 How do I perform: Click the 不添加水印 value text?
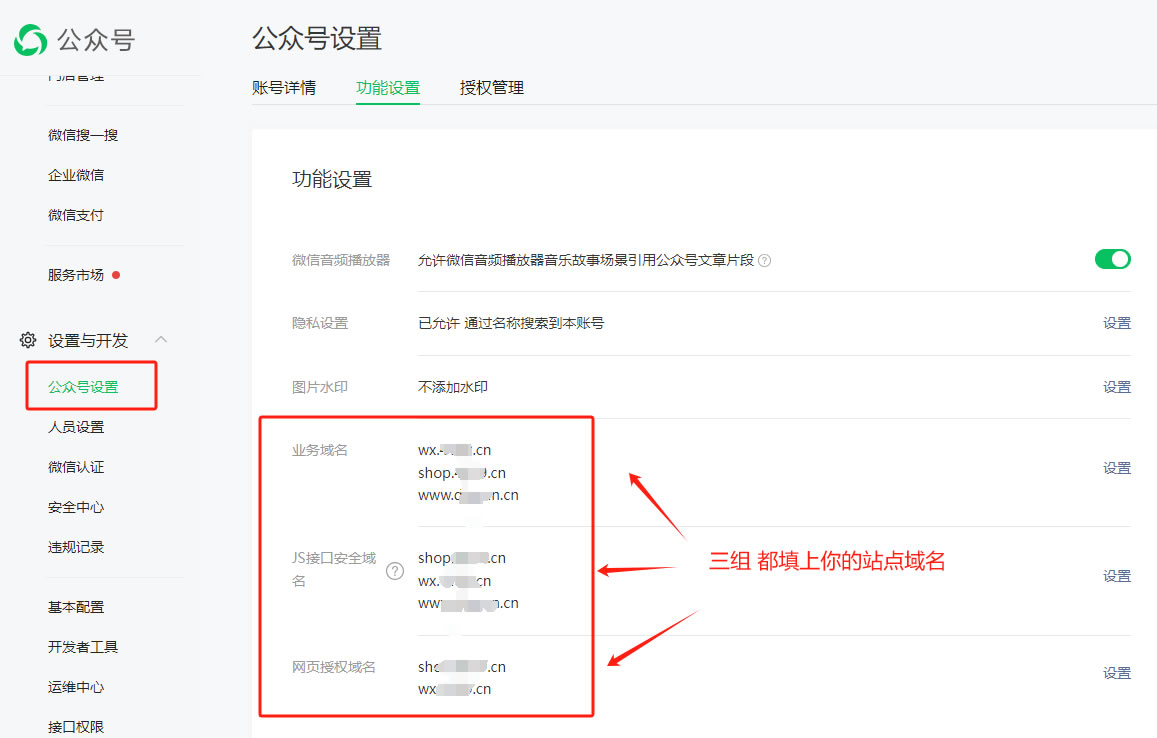(x=453, y=387)
